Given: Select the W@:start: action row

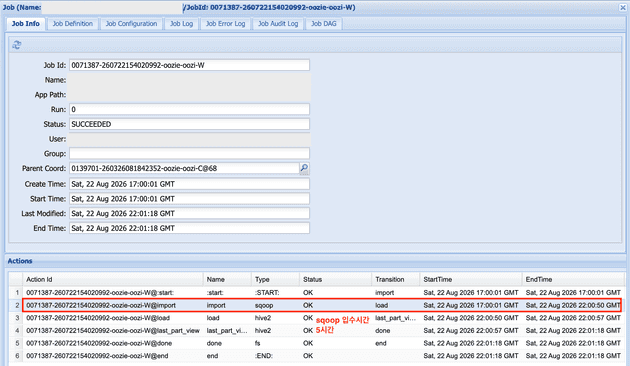Looking at the screenshot, I should pos(317,292).
